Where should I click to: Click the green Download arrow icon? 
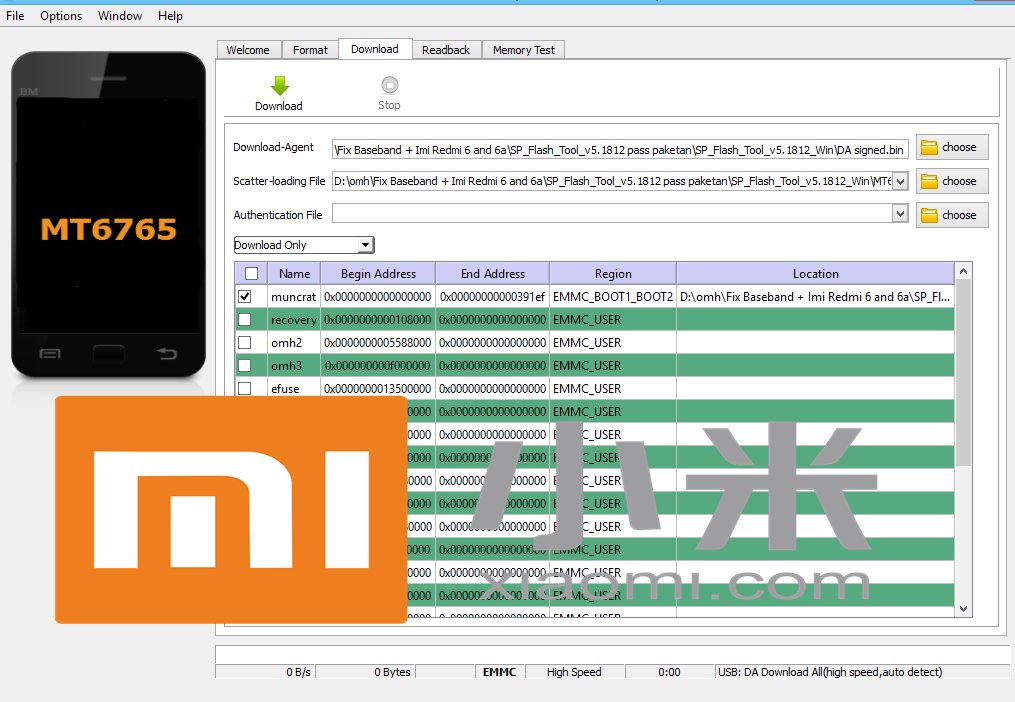click(x=279, y=85)
